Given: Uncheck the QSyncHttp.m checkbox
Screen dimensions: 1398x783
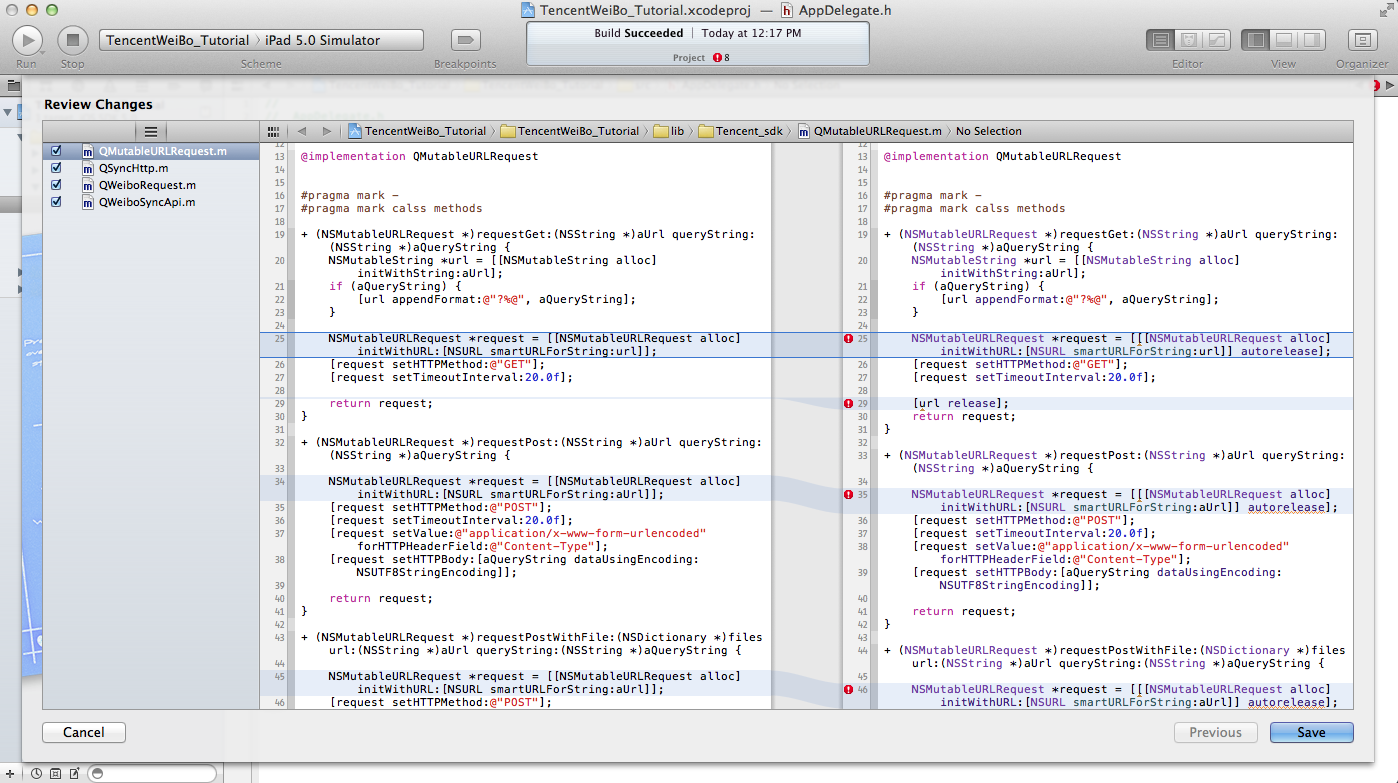Looking at the screenshot, I should [x=57, y=168].
